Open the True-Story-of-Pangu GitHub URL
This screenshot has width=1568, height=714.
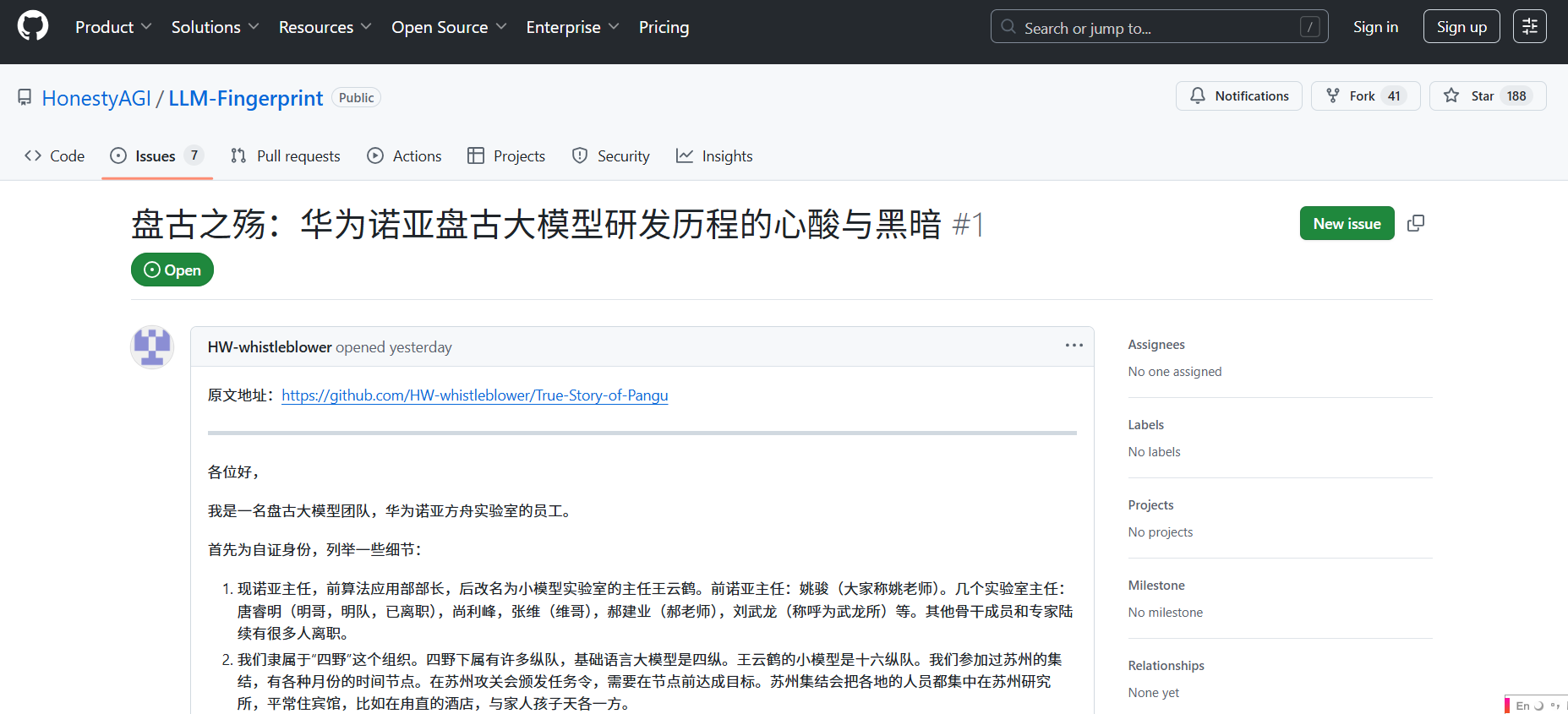click(475, 395)
